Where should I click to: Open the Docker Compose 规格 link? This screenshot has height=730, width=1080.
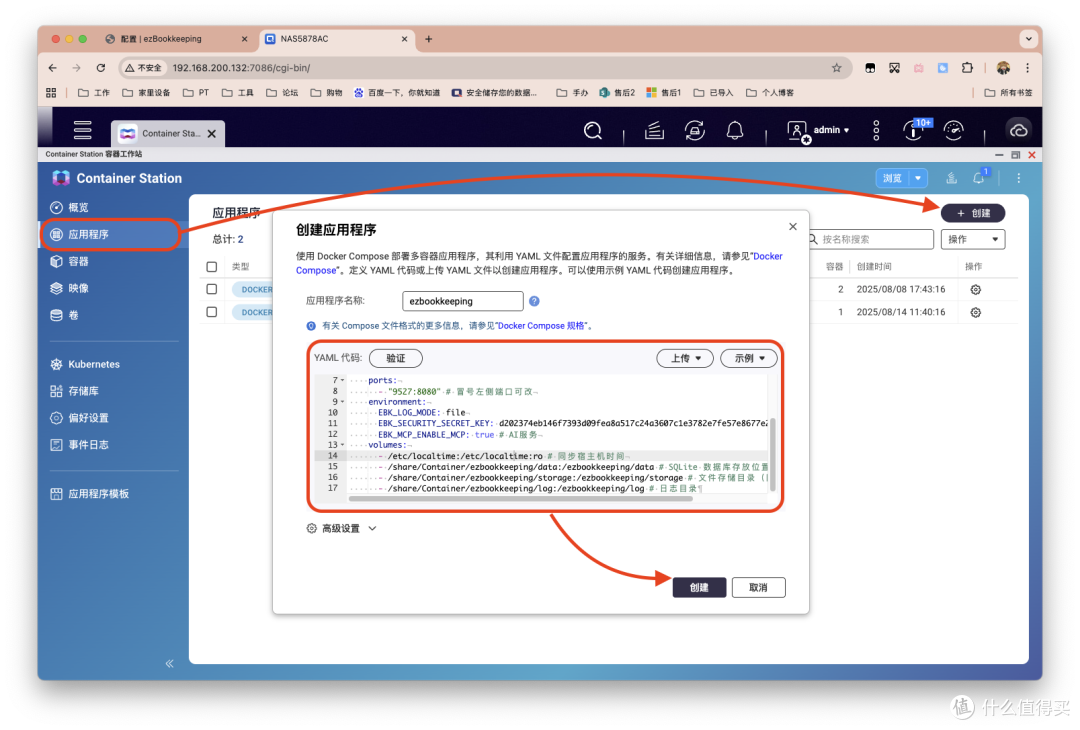pyautogui.click(x=541, y=326)
